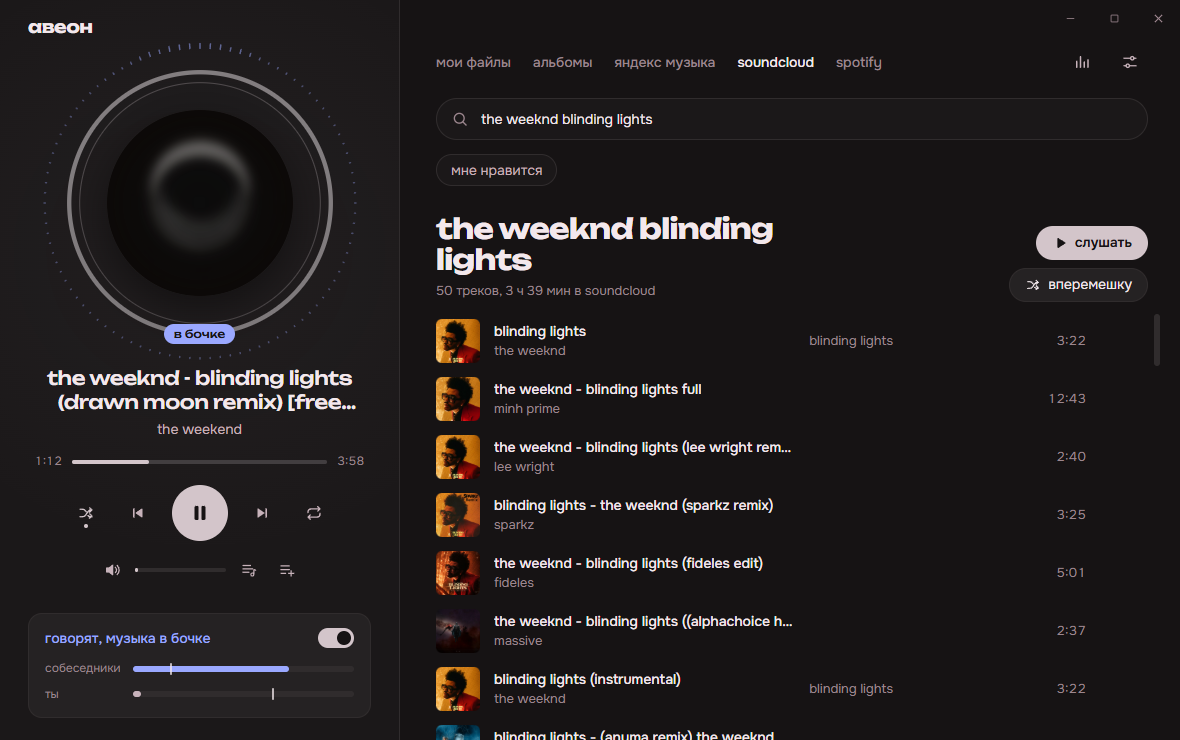Open the equalizer bars icon

click(1082, 62)
